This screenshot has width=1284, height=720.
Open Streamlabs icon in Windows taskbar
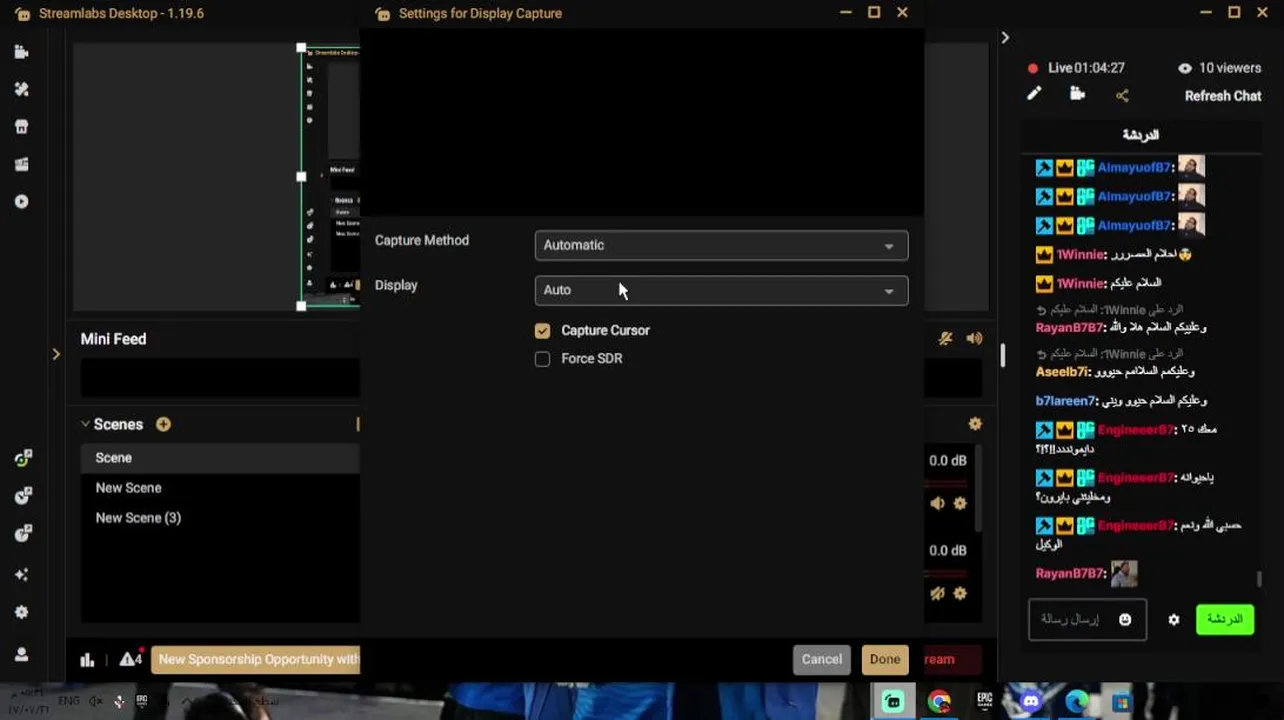(892, 701)
